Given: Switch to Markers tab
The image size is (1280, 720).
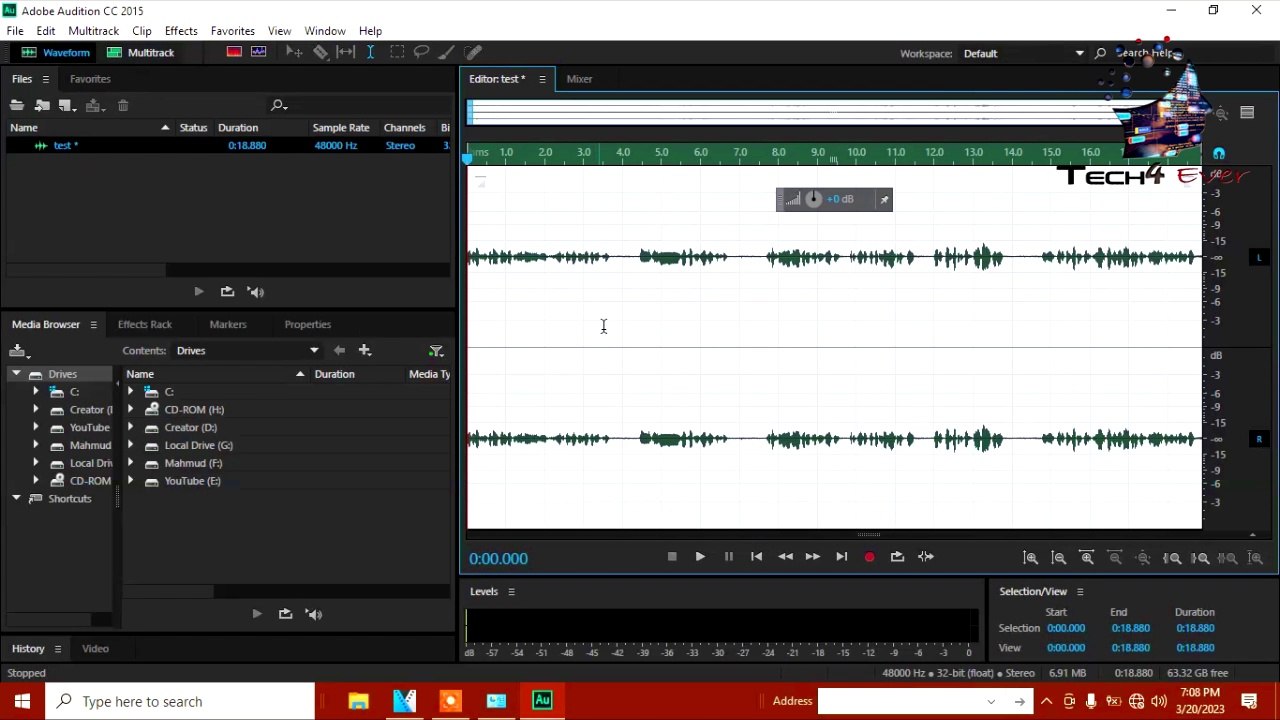Looking at the screenshot, I should pyautogui.click(x=228, y=324).
